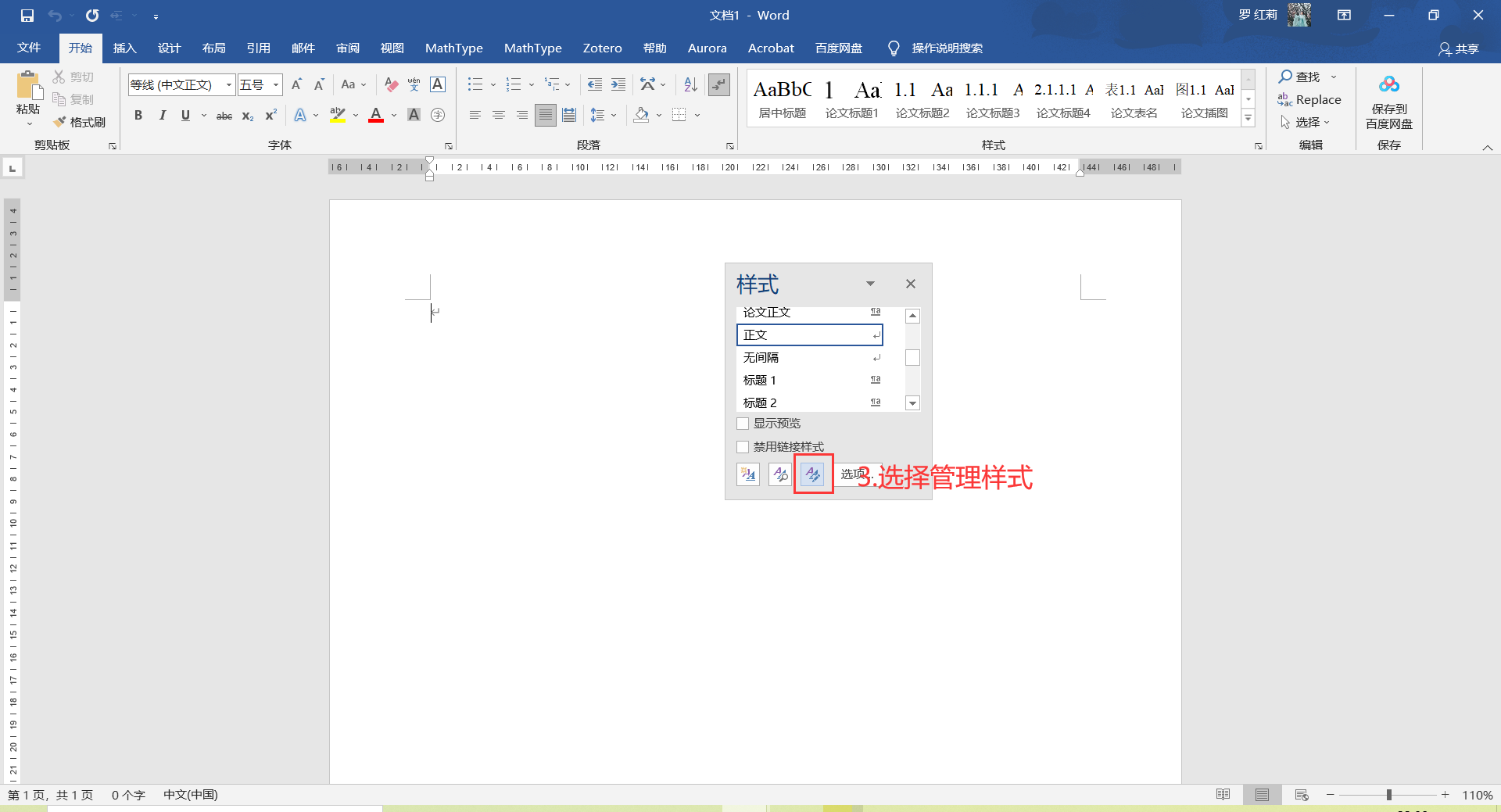This screenshot has height=812, width=1501.
Task: Open the Styles pane dropdown arrow
Action: tap(870, 283)
